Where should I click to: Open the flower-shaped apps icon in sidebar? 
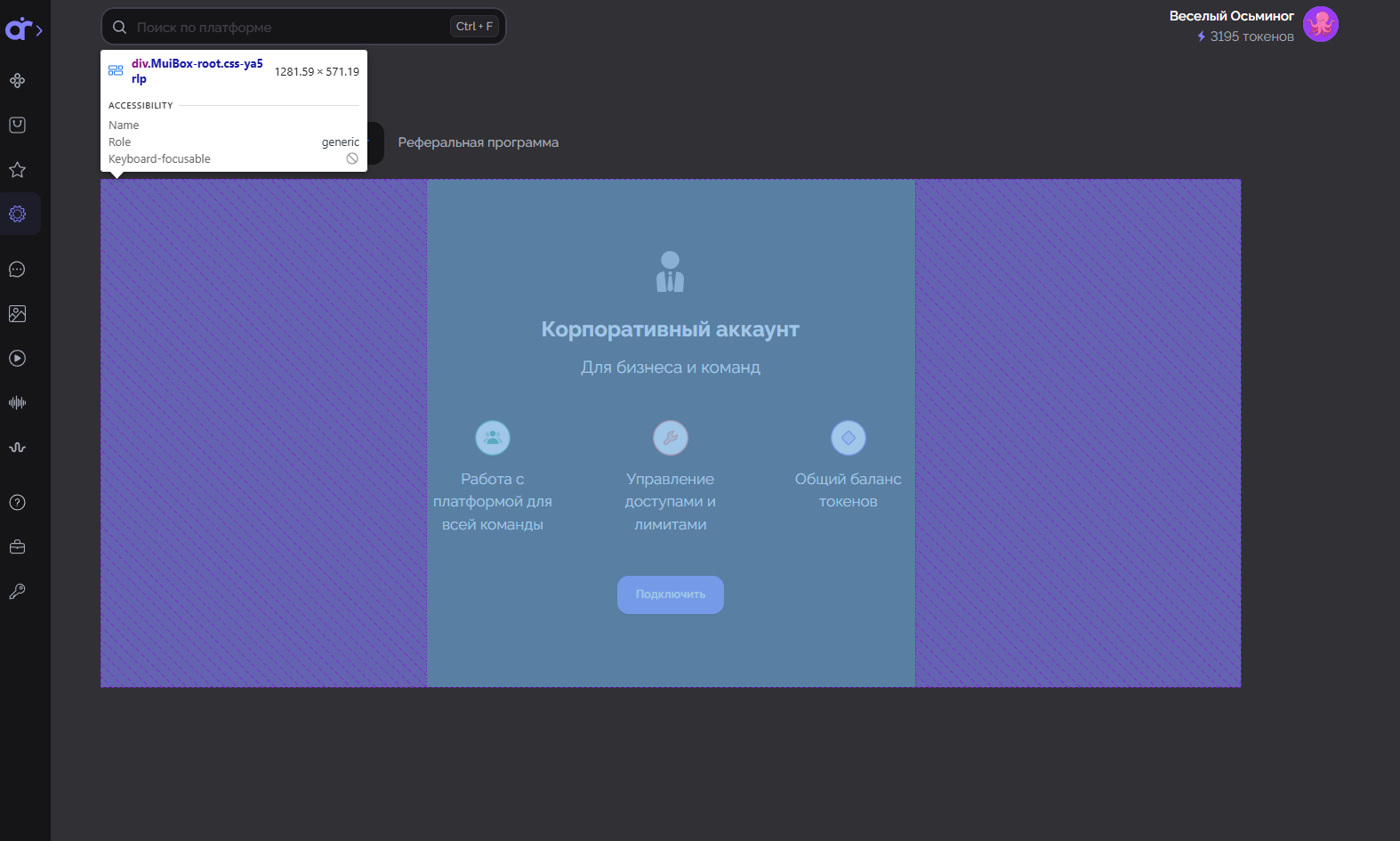click(x=17, y=81)
